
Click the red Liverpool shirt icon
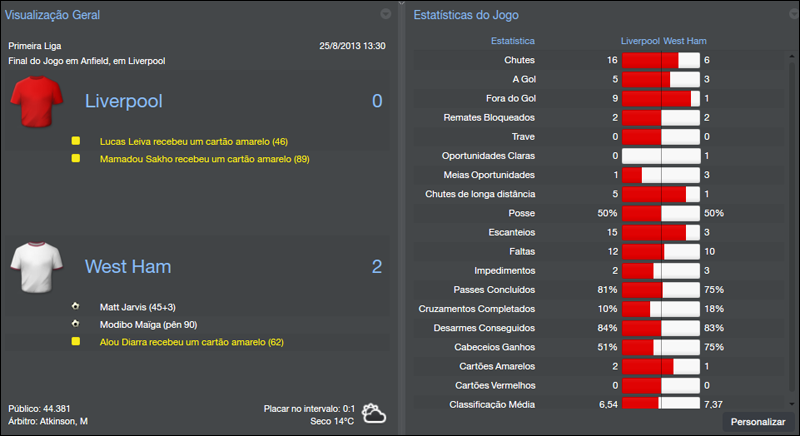click(x=36, y=102)
